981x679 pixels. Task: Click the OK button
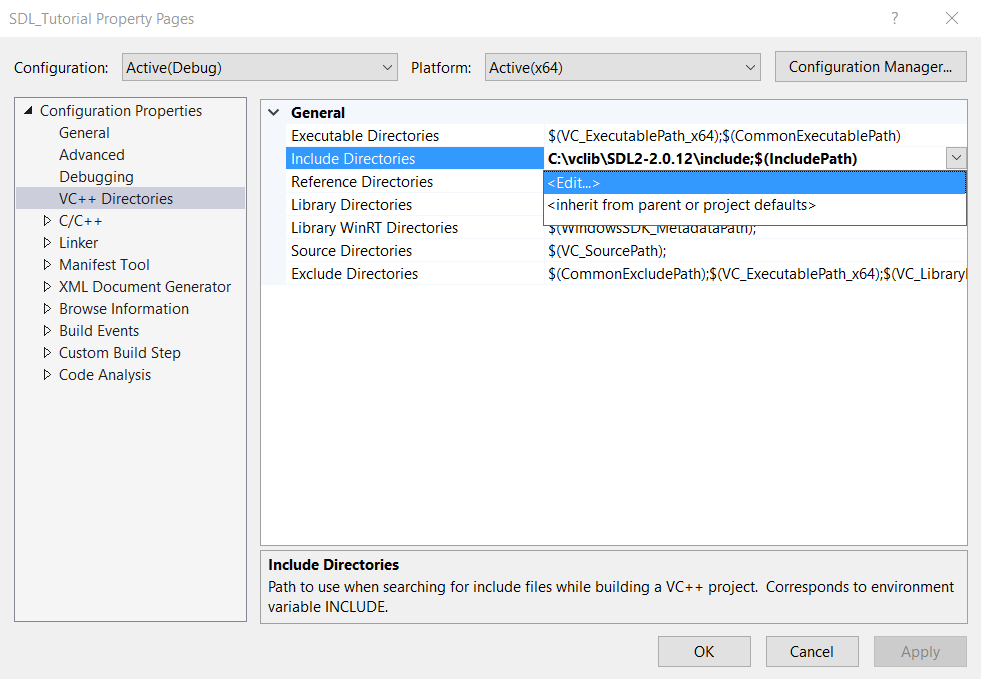tap(704, 651)
